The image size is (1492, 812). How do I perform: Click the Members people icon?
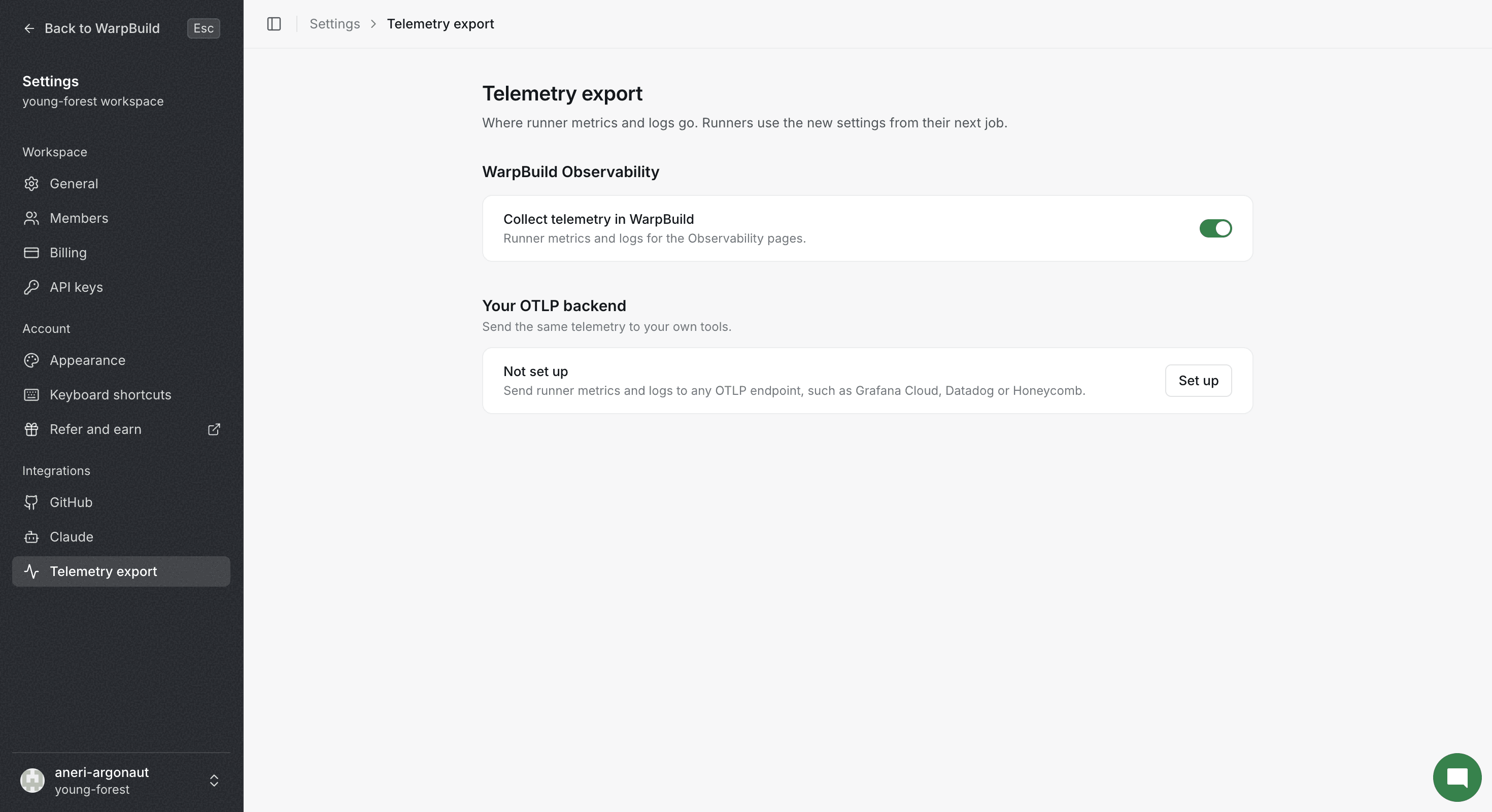click(31, 218)
